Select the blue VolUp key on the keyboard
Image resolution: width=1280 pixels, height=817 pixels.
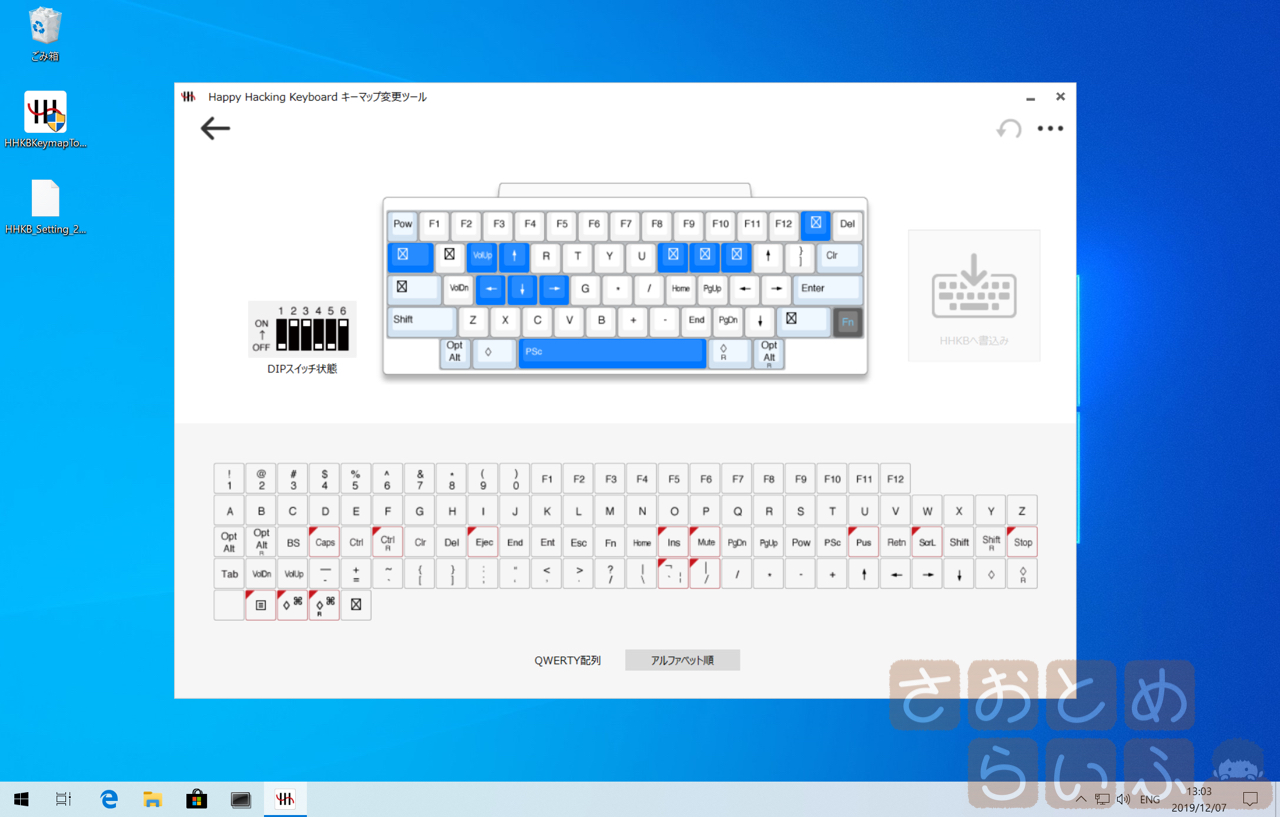tap(482, 256)
